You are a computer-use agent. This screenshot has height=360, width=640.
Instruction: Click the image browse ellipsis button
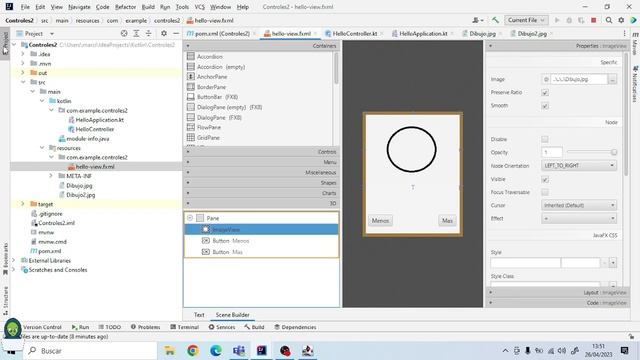tap(612, 80)
